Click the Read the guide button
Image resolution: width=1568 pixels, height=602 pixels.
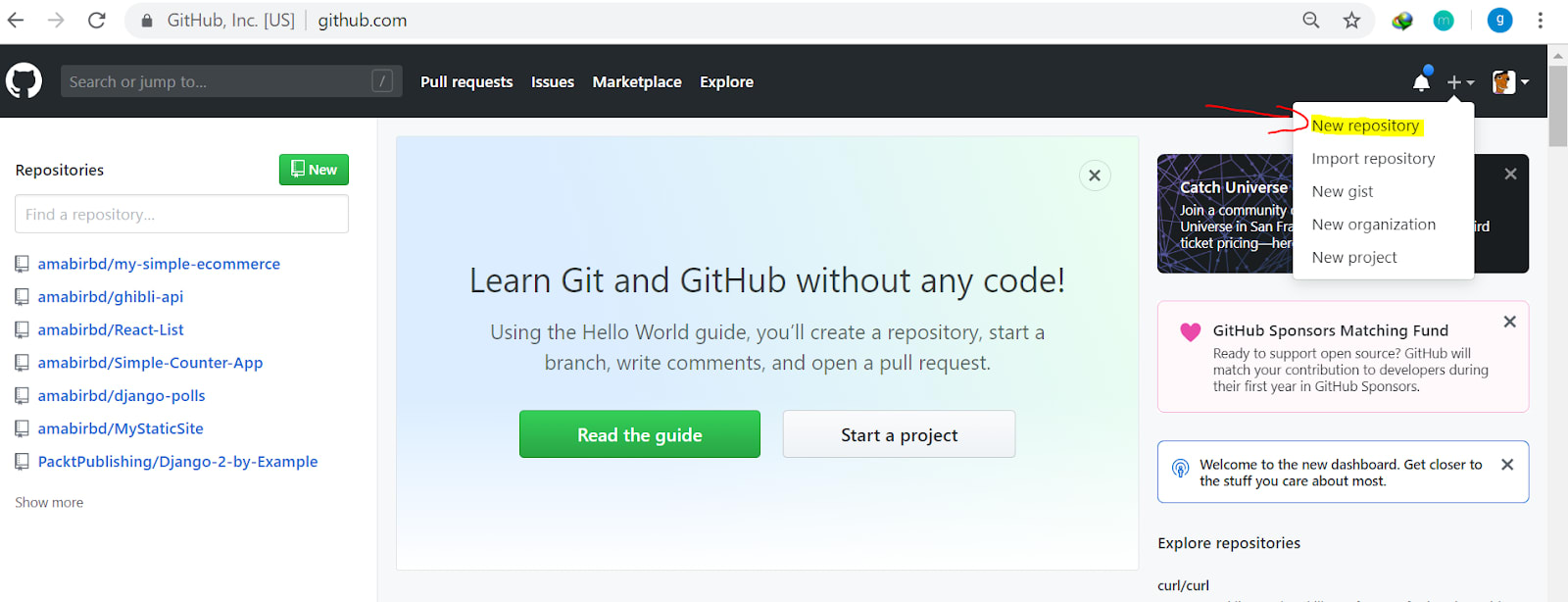tap(640, 434)
